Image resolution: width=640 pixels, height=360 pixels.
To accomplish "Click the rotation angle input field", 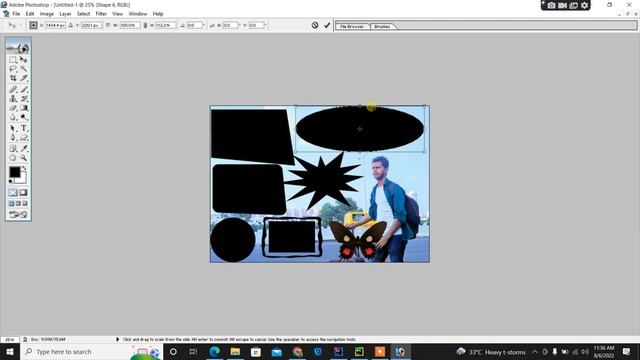I will click(195, 25).
